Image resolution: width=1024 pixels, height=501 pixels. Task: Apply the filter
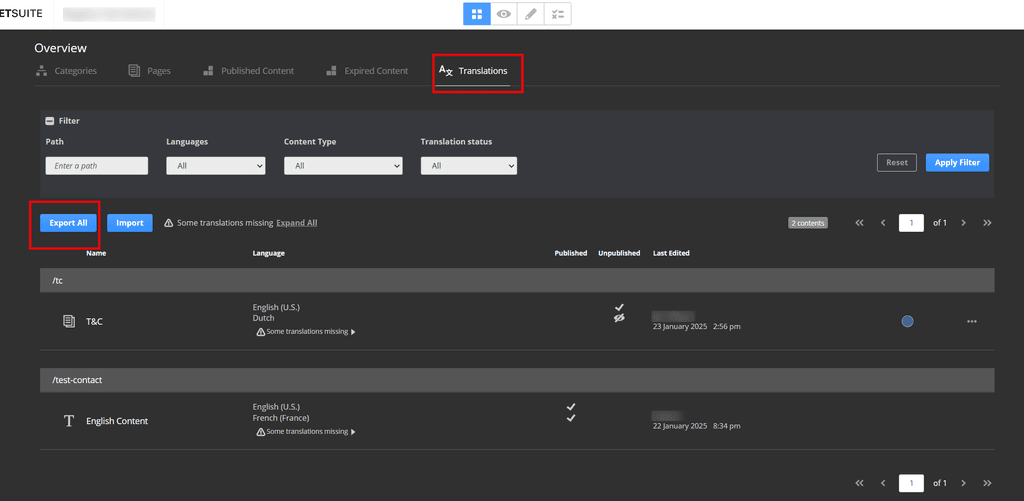tap(957, 163)
